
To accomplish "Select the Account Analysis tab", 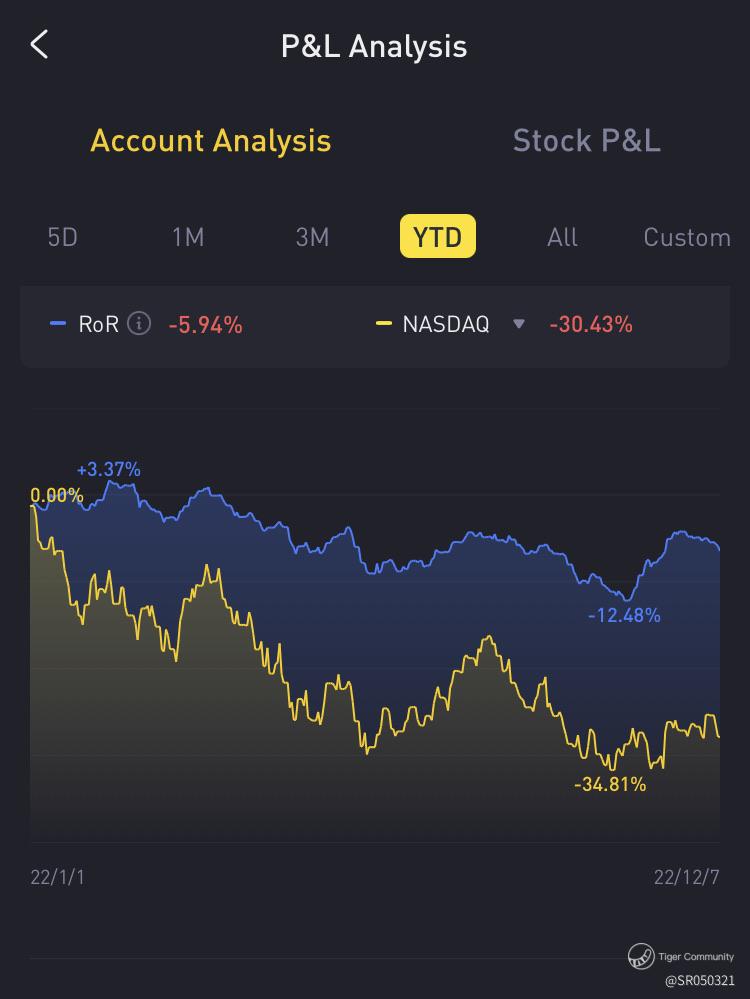I will click(x=210, y=140).
